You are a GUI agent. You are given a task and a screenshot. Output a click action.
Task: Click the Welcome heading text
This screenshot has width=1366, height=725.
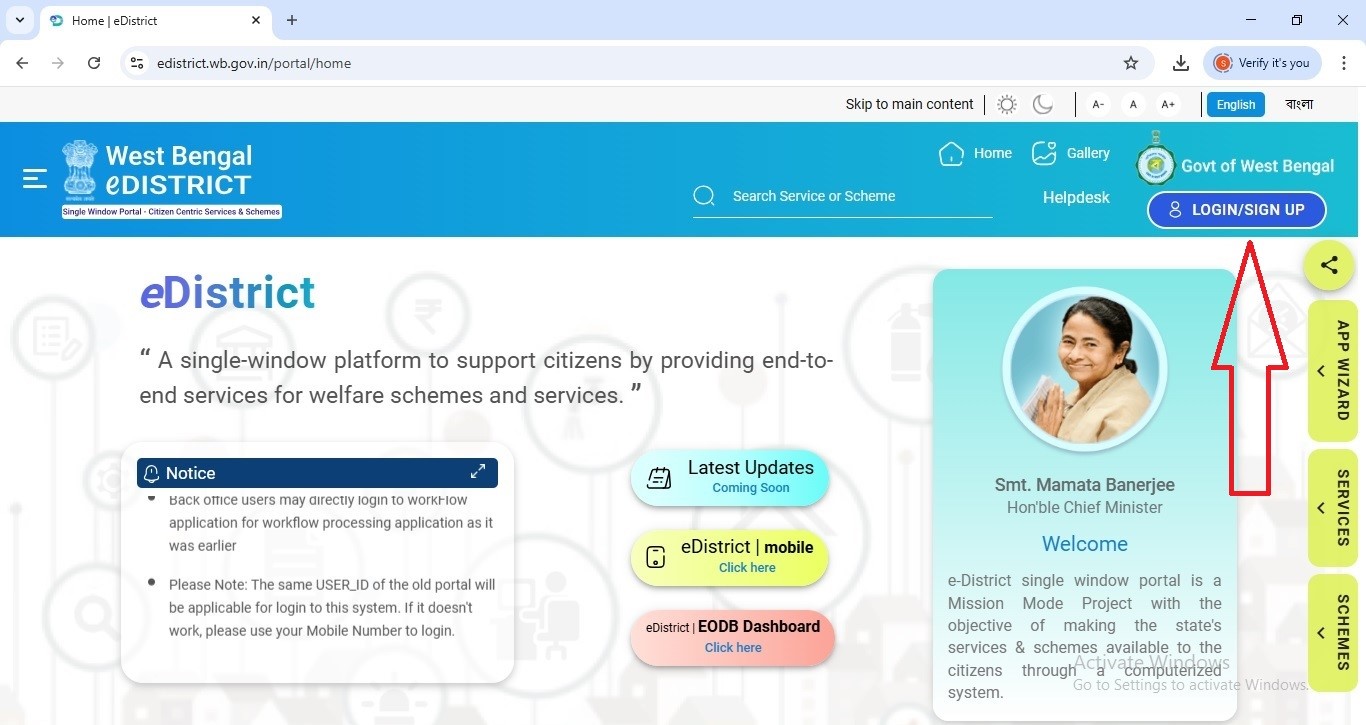point(1084,544)
